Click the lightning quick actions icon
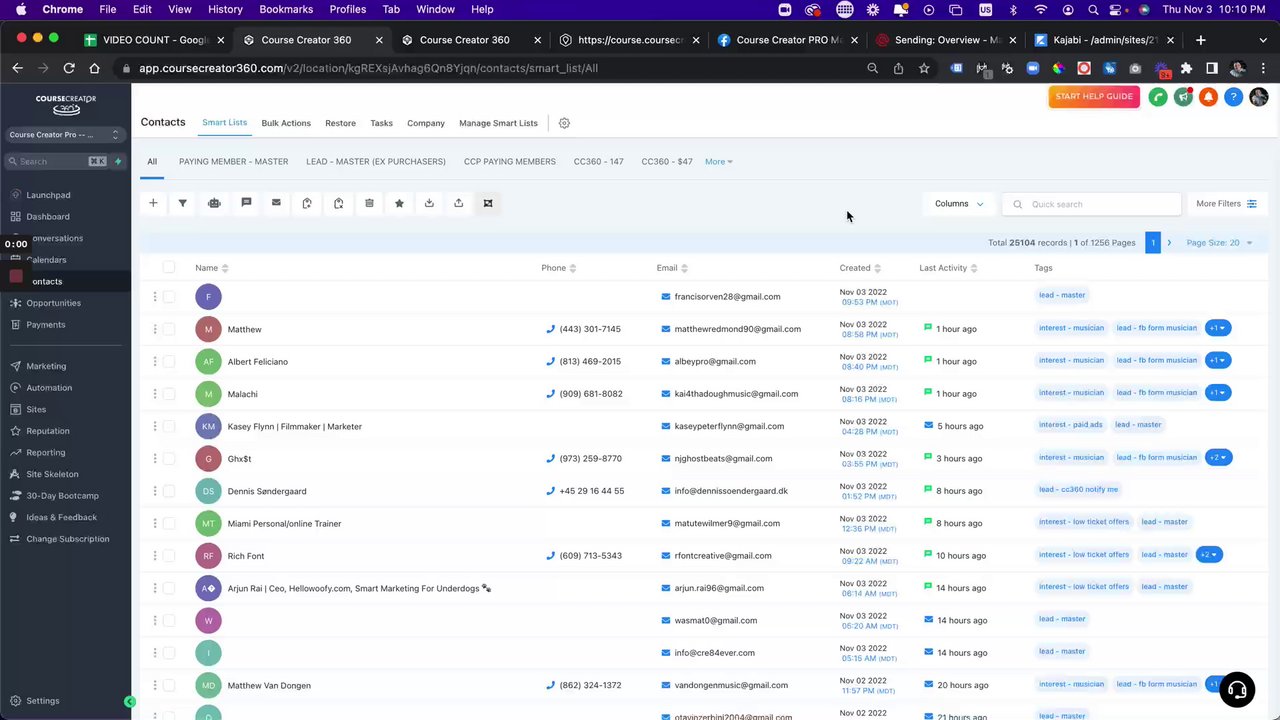The image size is (1280, 720). [118, 161]
